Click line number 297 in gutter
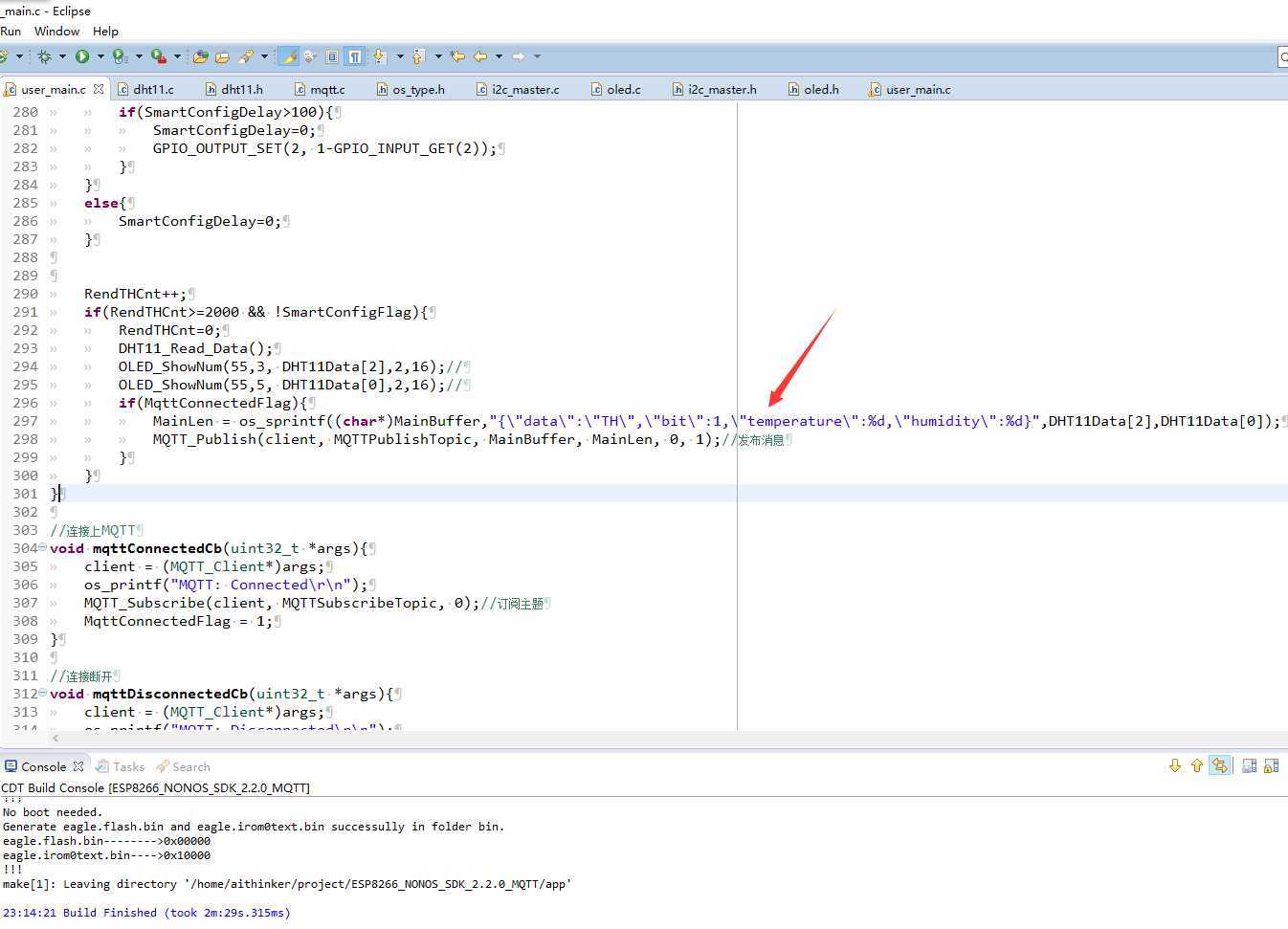This screenshot has width=1288, height=929. click(x=25, y=421)
